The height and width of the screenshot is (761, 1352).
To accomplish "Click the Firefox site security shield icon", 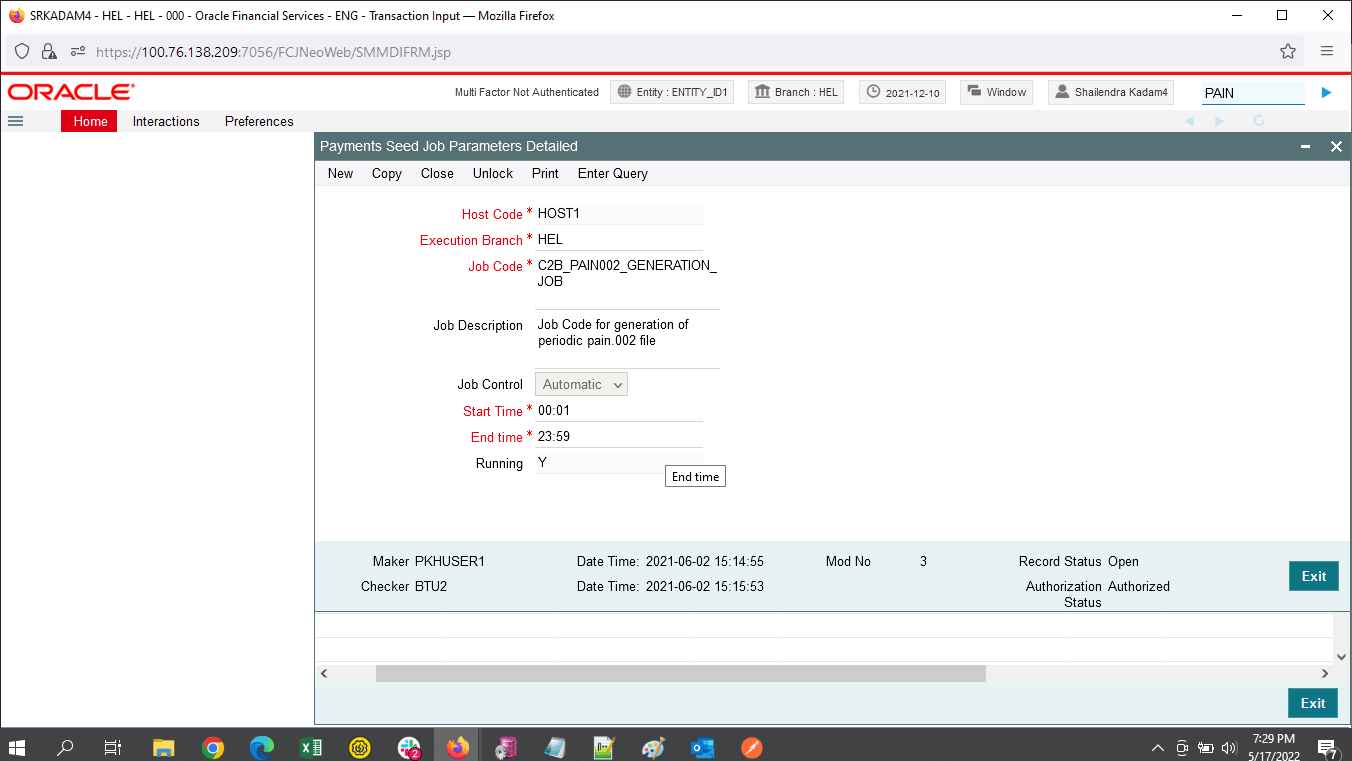I will [22, 51].
